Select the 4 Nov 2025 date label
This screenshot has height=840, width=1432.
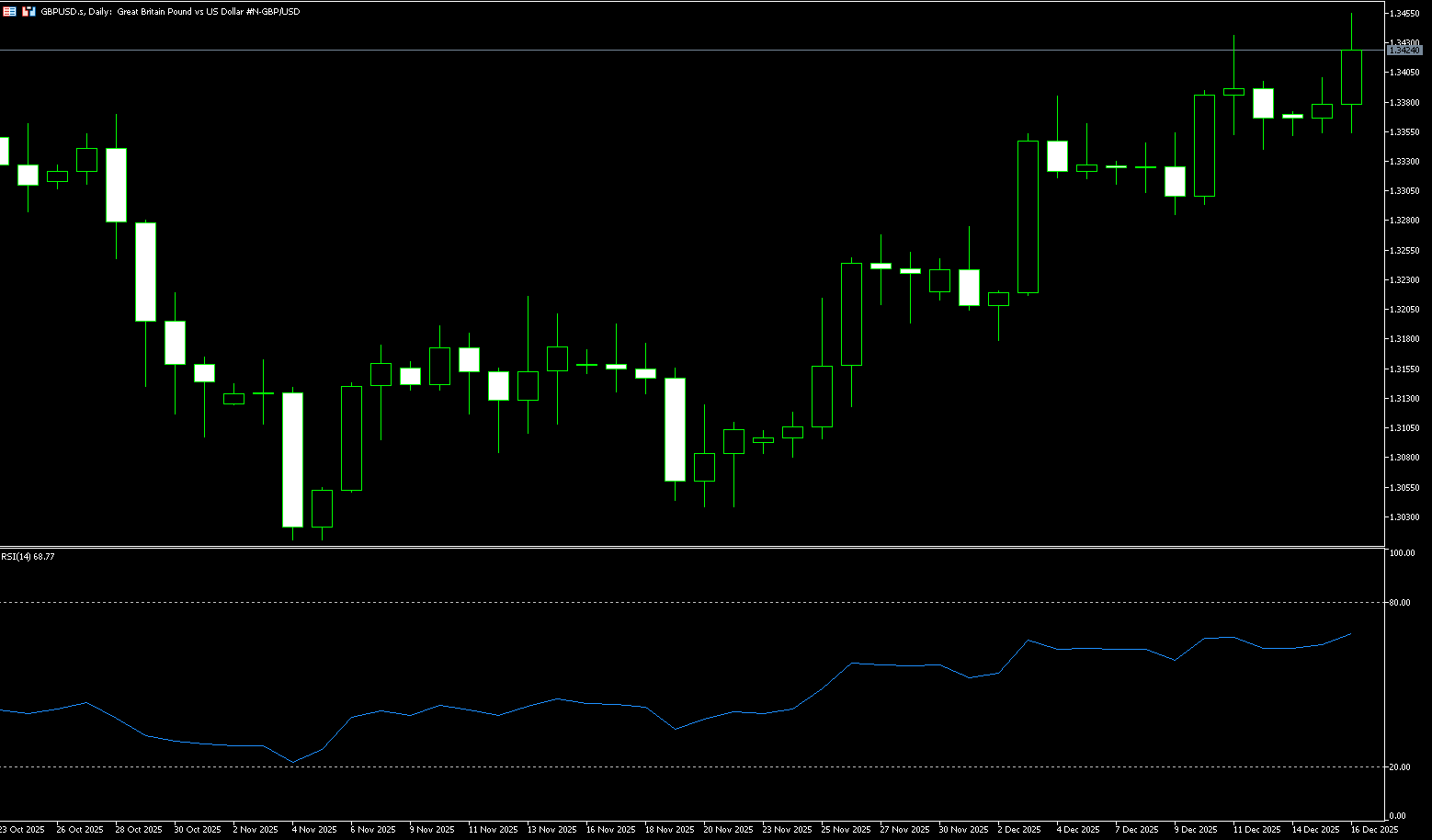coord(314,830)
